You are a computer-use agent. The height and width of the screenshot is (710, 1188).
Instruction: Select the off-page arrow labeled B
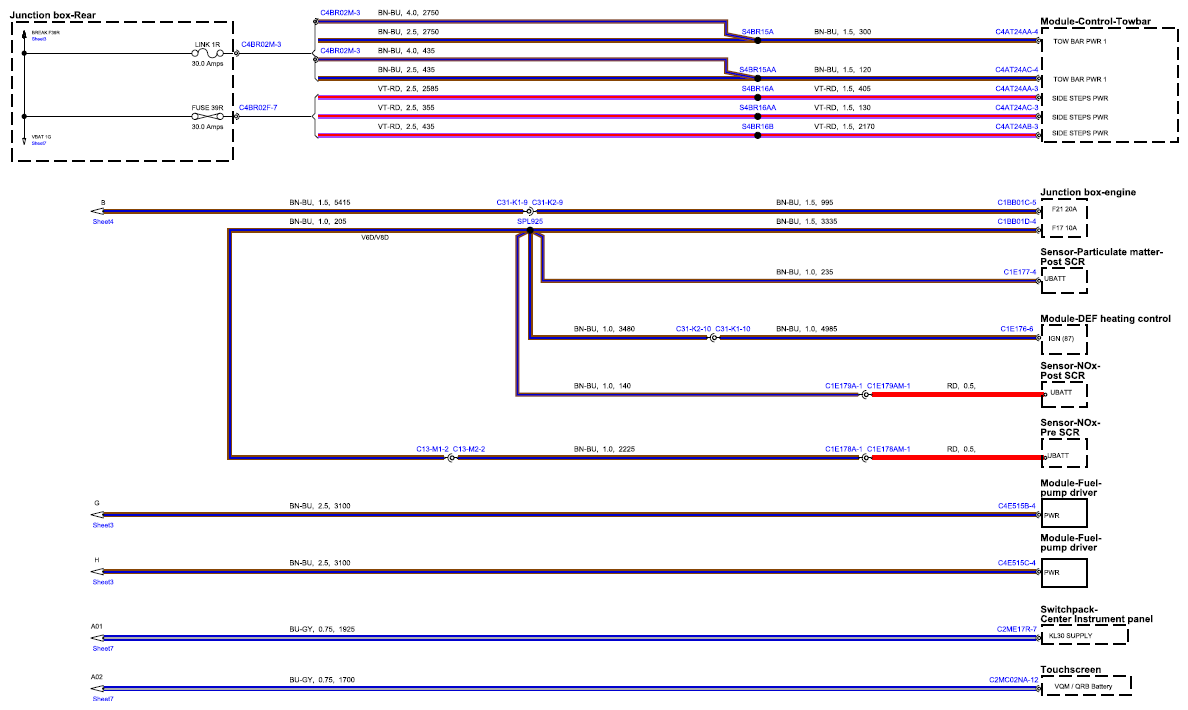[97, 212]
